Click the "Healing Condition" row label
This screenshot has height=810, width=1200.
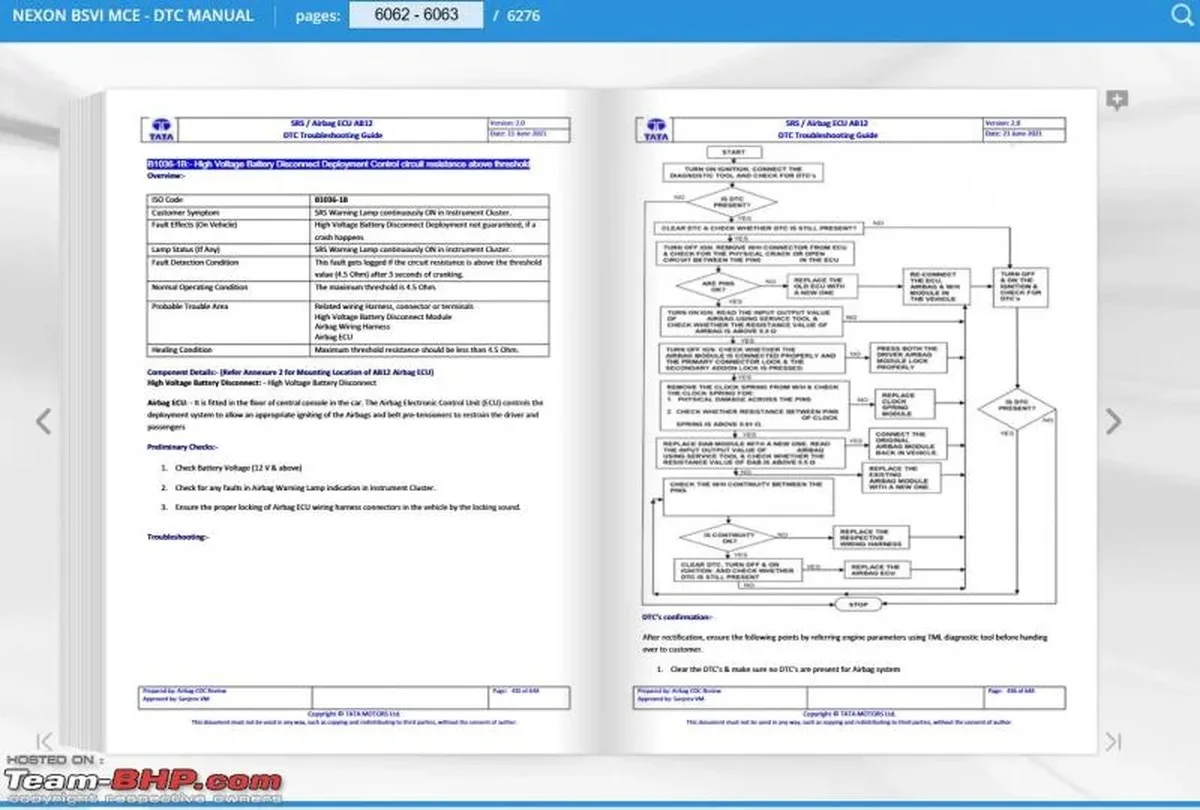[x=229, y=350]
